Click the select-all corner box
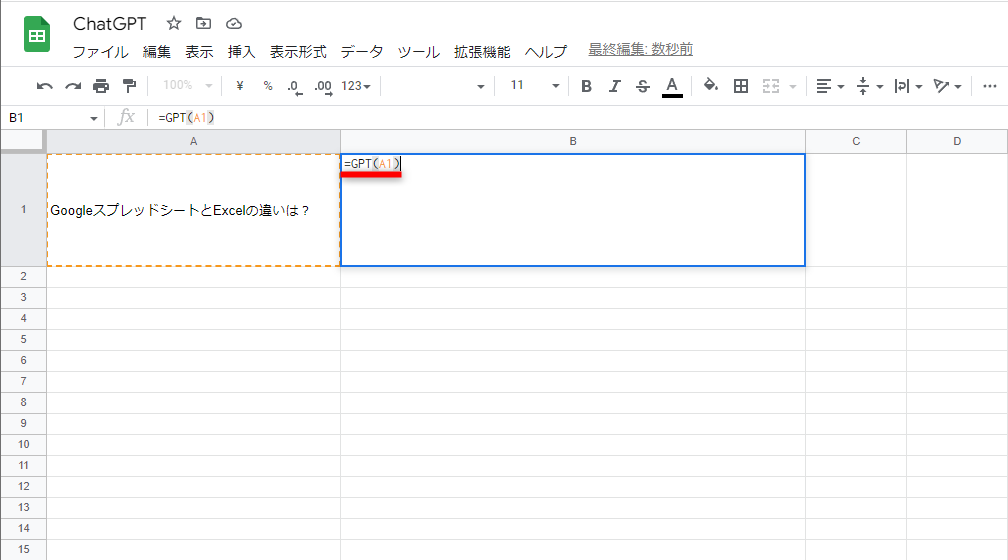 pos(24,141)
